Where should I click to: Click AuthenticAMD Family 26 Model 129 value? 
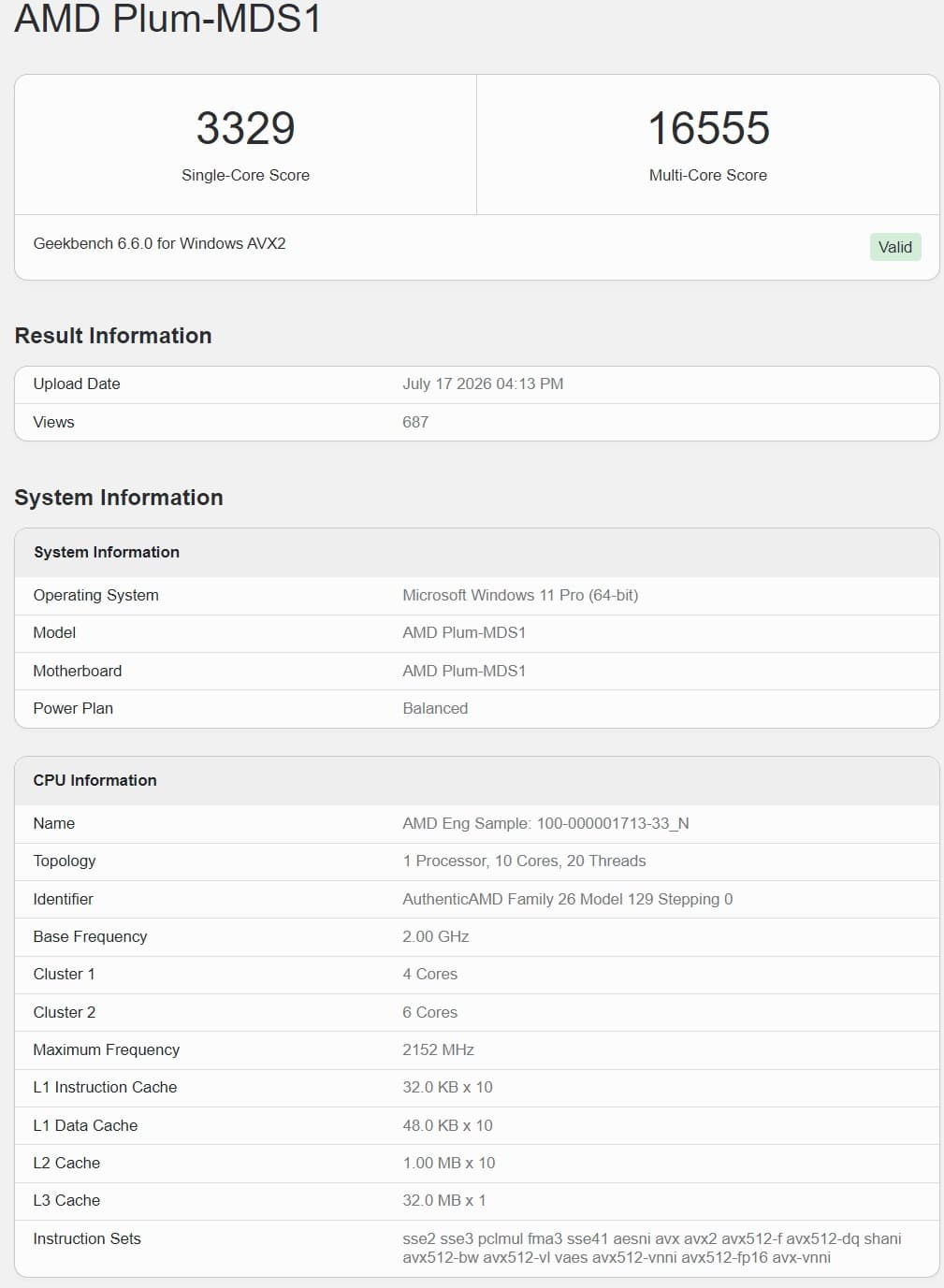tap(568, 899)
